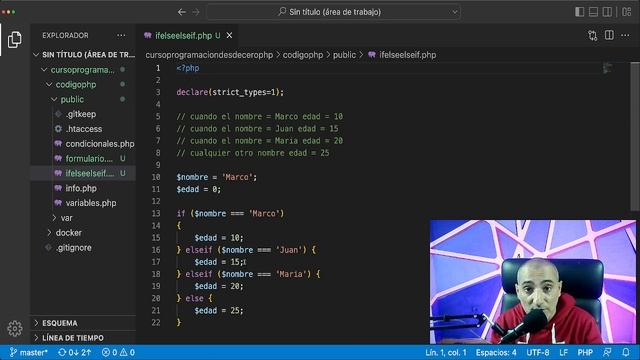Screen dimensions: 640x360
Task: Select the ifelseelseif.php editor tab
Action: [187, 36]
